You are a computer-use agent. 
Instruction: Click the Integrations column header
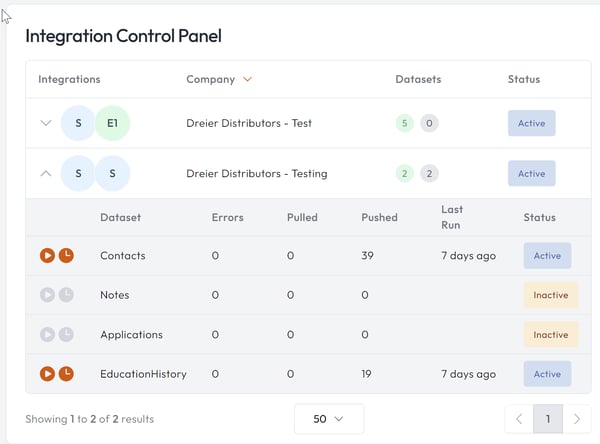(69, 79)
